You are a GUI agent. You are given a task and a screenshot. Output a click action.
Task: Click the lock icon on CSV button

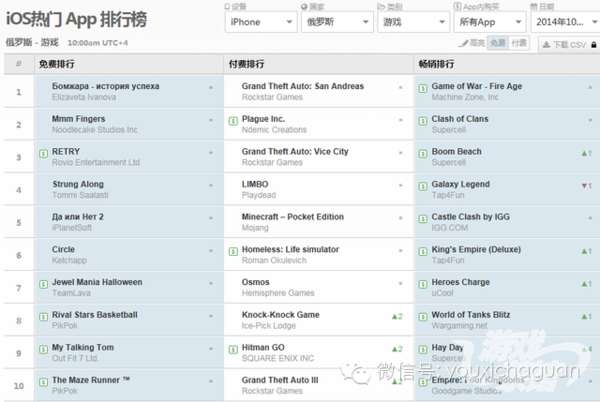coord(593,45)
